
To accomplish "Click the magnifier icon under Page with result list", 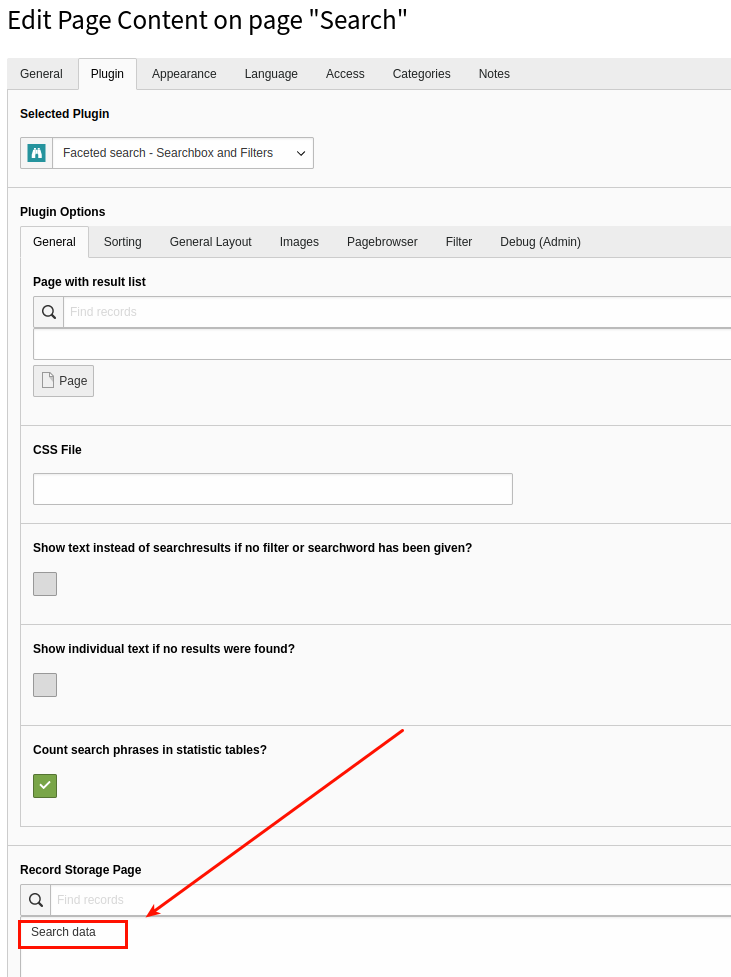I will click(x=47, y=311).
